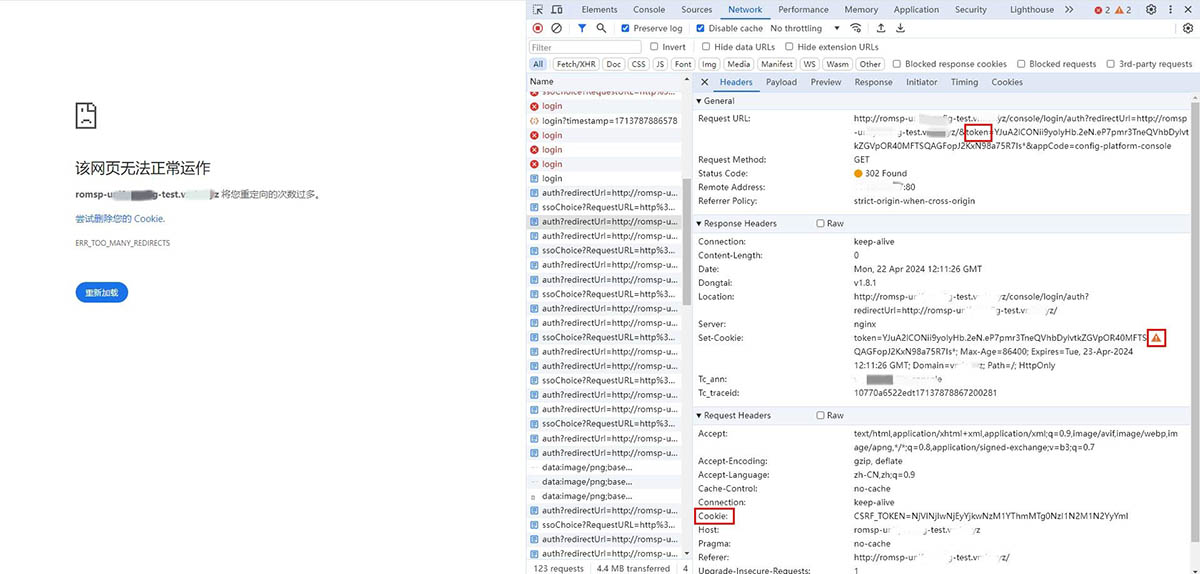Toggle the device toolbar icon
1200x574 pixels.
[x=558, y=10]
